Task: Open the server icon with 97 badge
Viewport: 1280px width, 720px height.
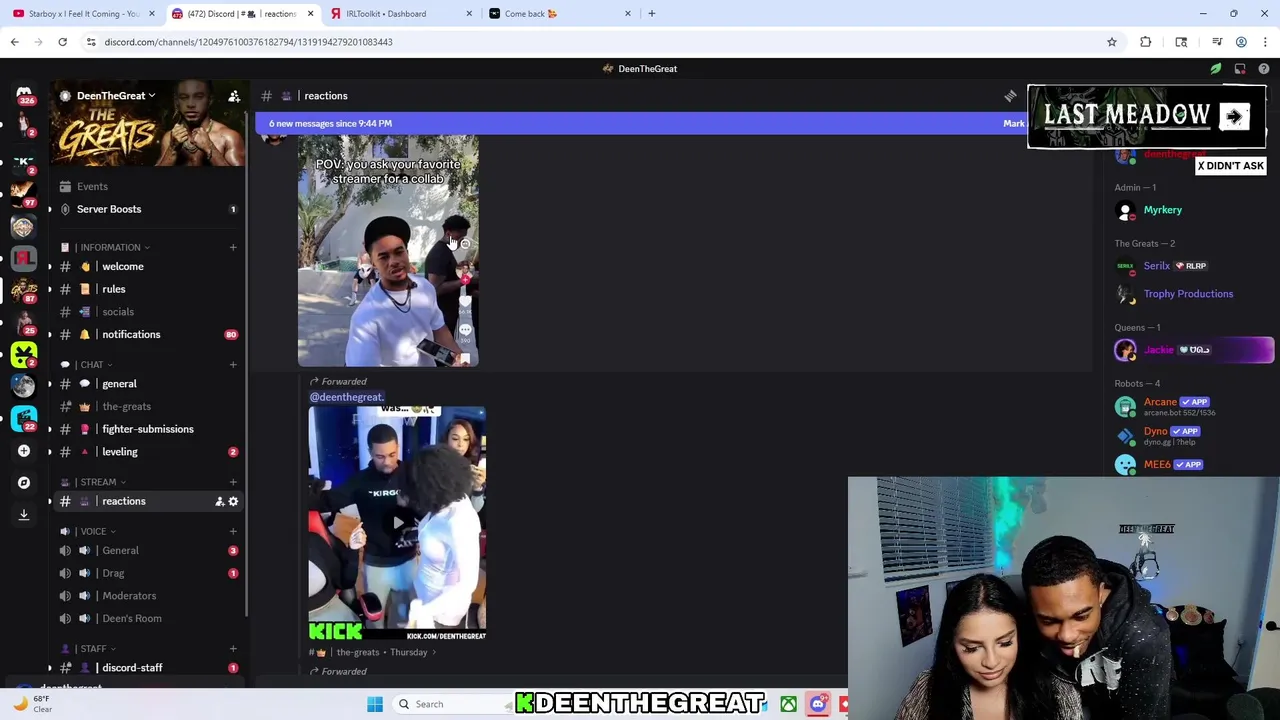Action: pyautogui.click(x=24, y=194)
